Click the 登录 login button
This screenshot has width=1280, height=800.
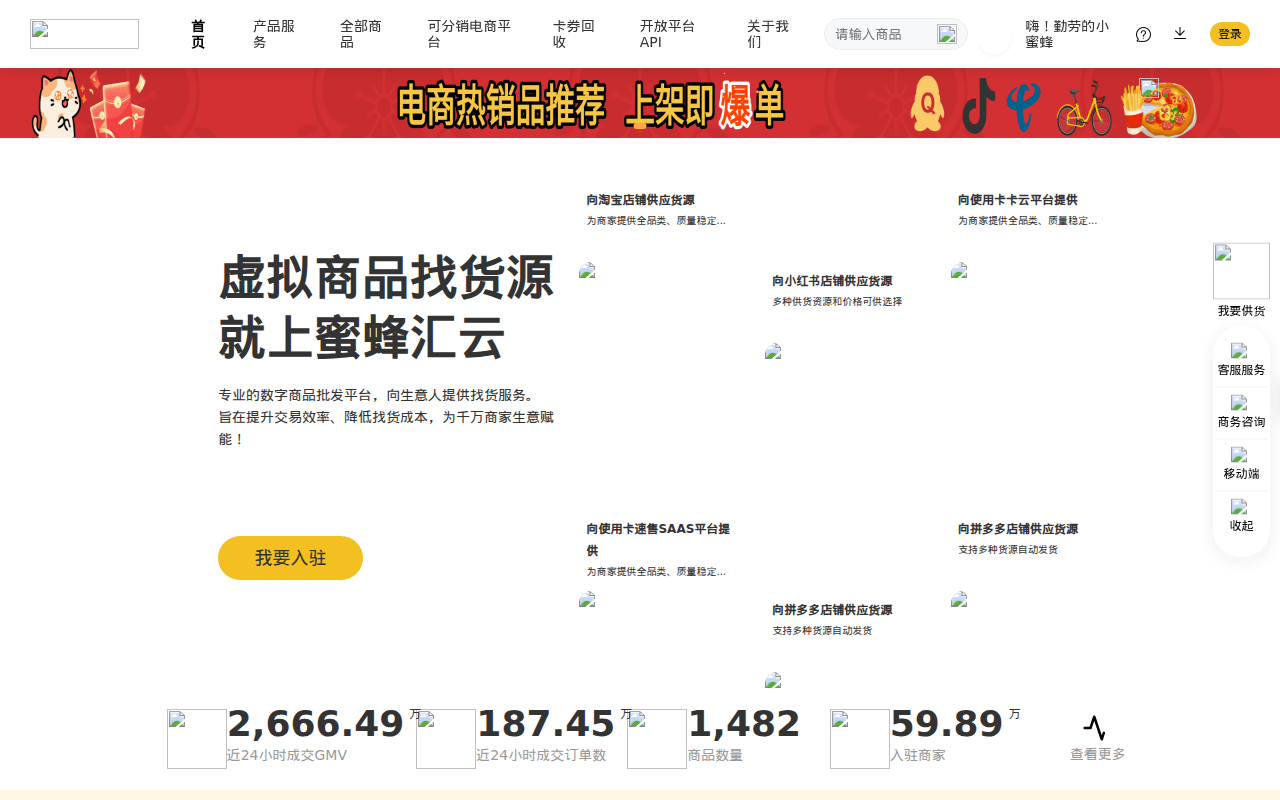coord(1229,33)
